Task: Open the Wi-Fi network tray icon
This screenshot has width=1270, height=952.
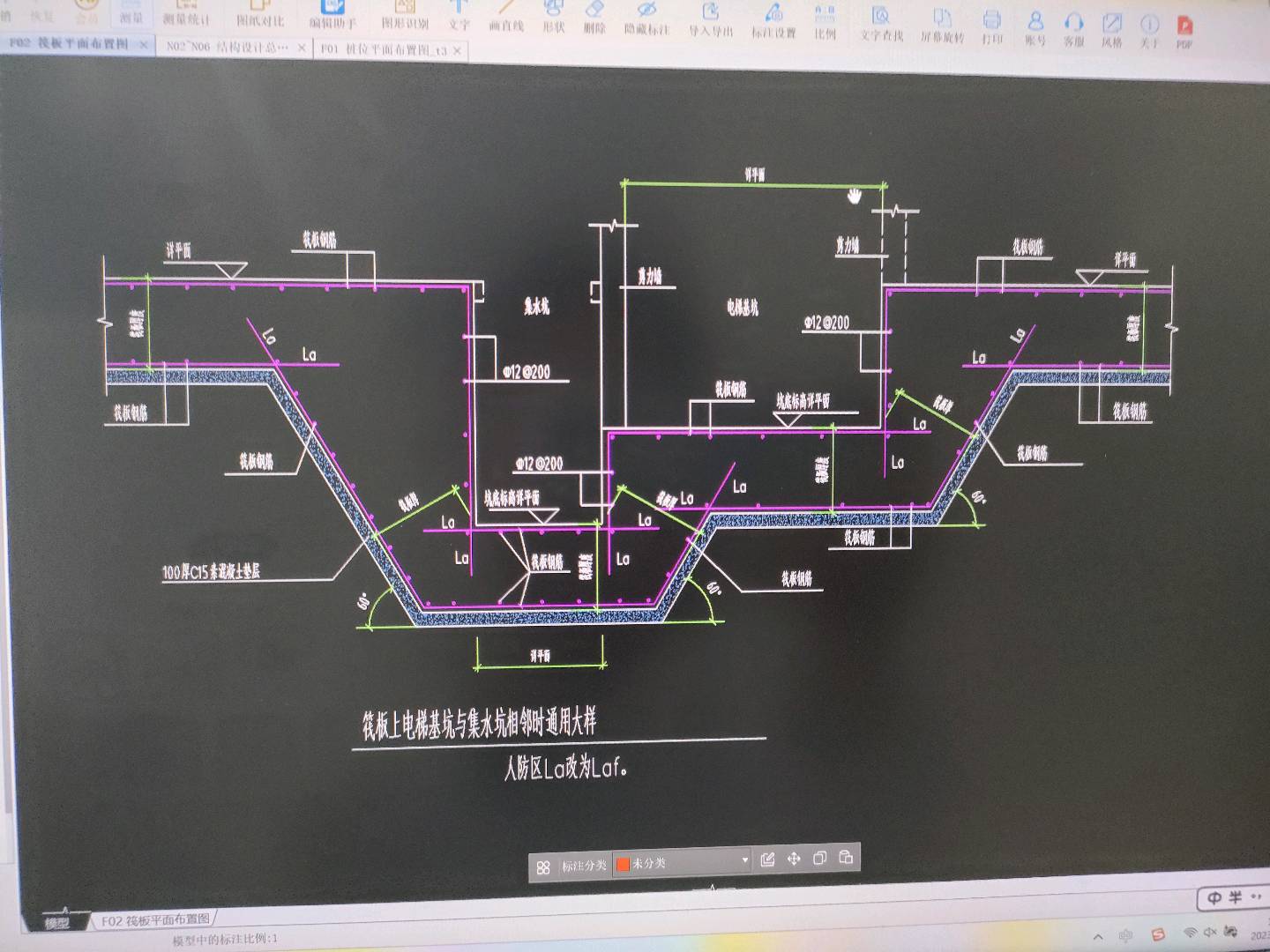Action: pyautogui.click(x=1190, y=933)
